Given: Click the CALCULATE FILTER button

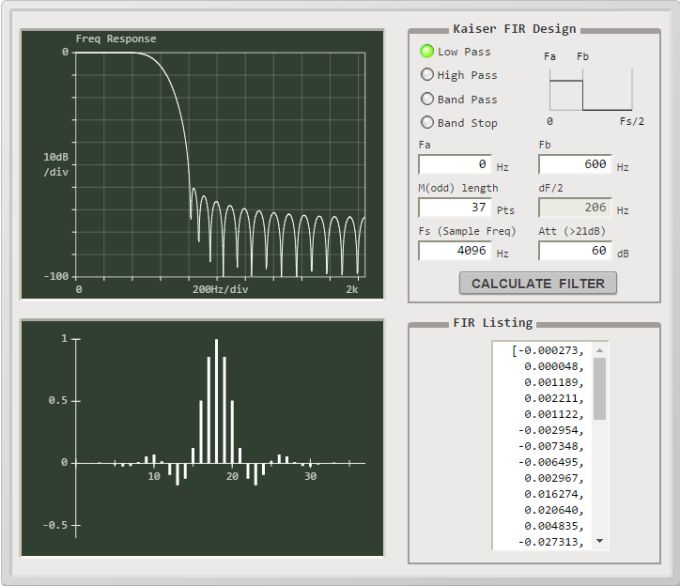Looking at the screenshot, I should 538,283.
